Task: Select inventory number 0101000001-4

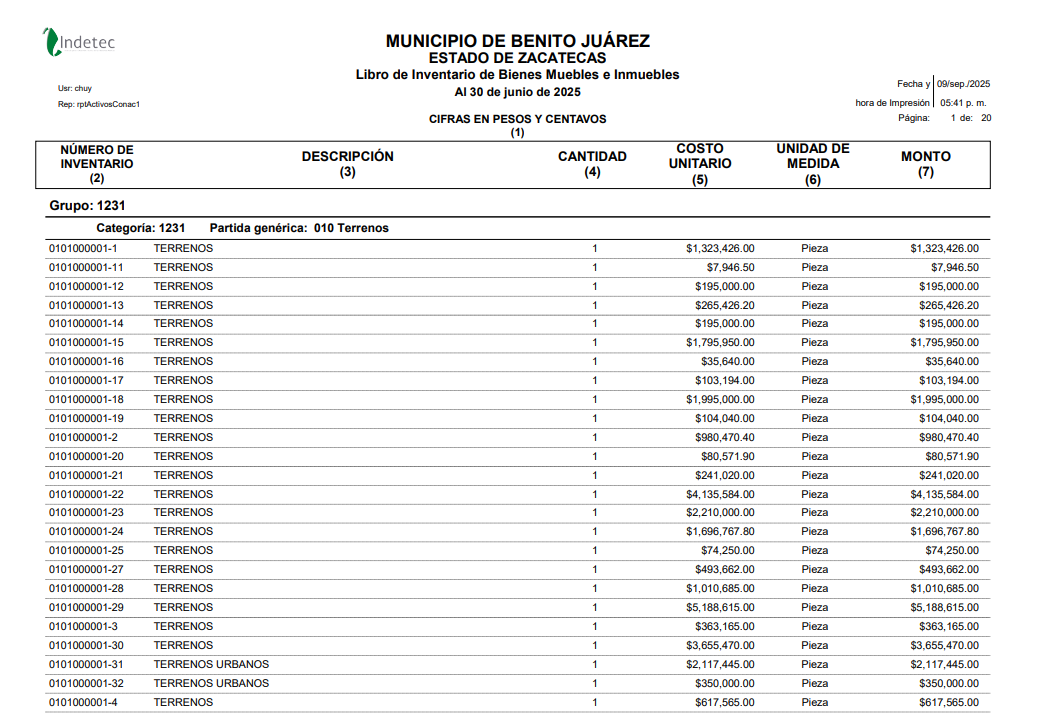Action: (83, 702)
